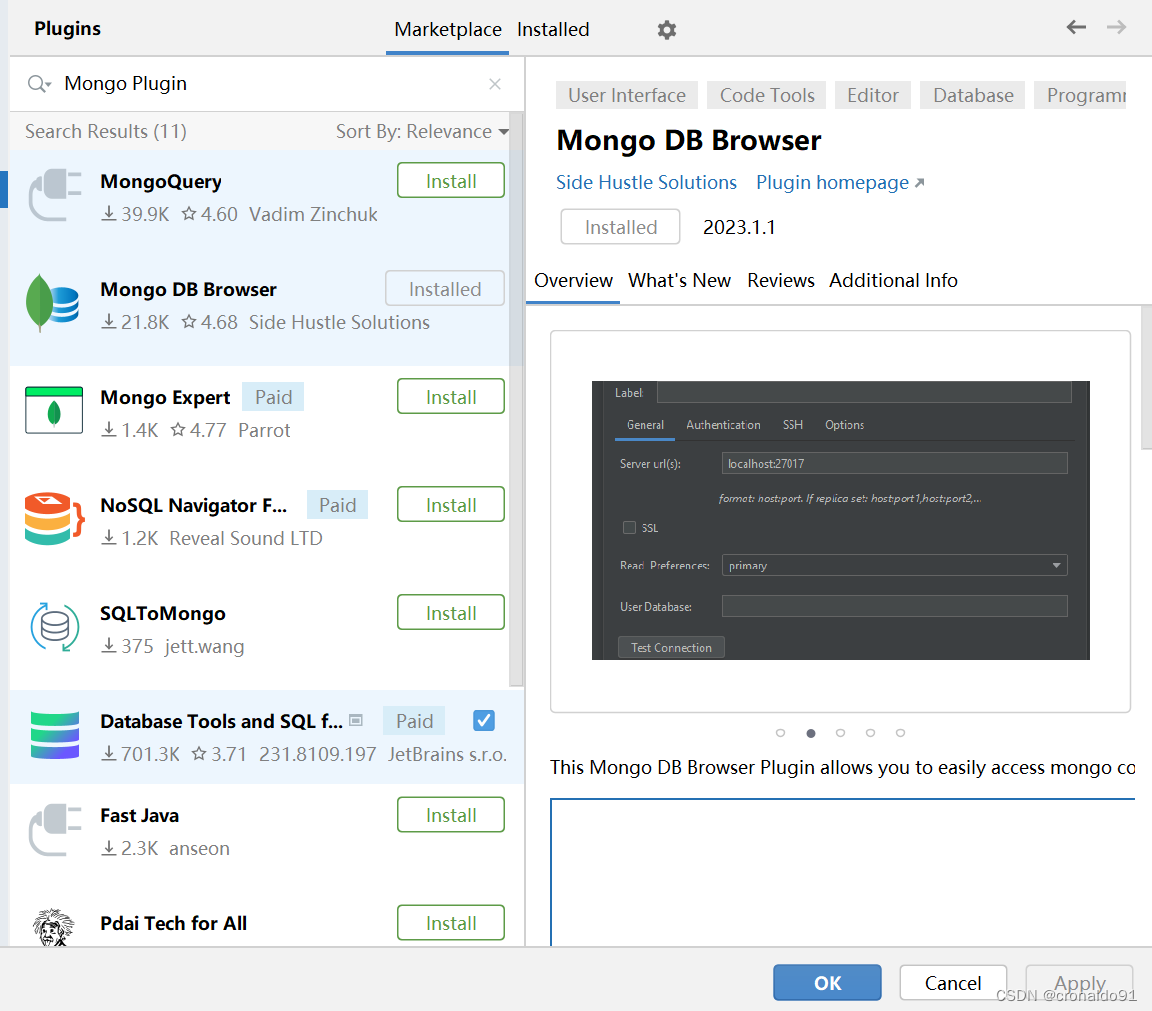Click the User Interface tag
Image resolution: width=1152 pixels, height=1011 pixels.
(x=627, y=96)
